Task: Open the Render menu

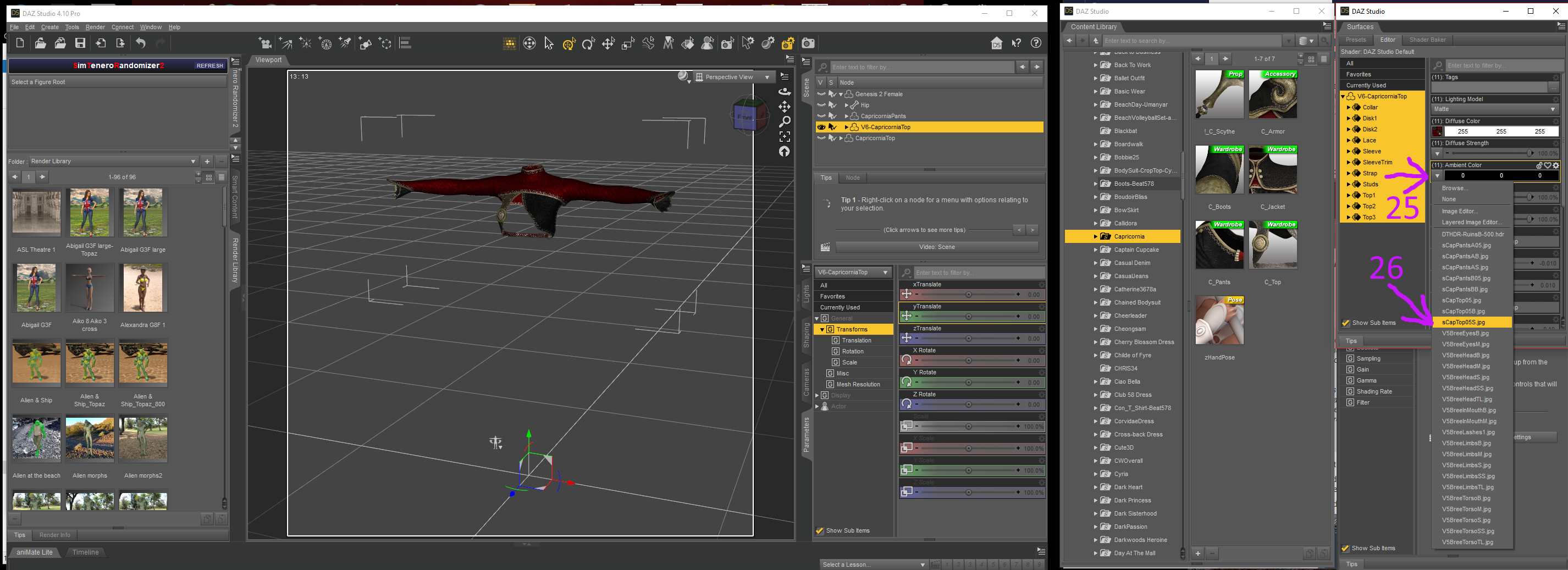Action: point(95,27)
